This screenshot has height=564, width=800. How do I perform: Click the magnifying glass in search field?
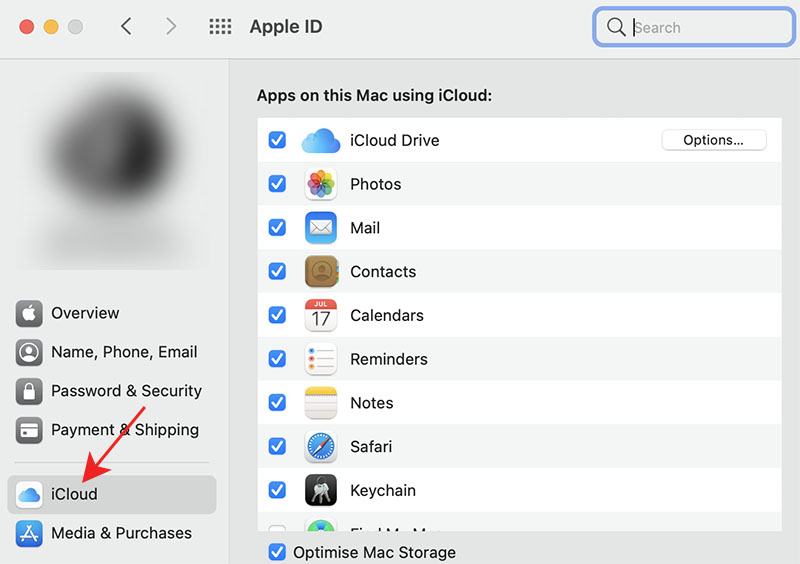[616, 27]
